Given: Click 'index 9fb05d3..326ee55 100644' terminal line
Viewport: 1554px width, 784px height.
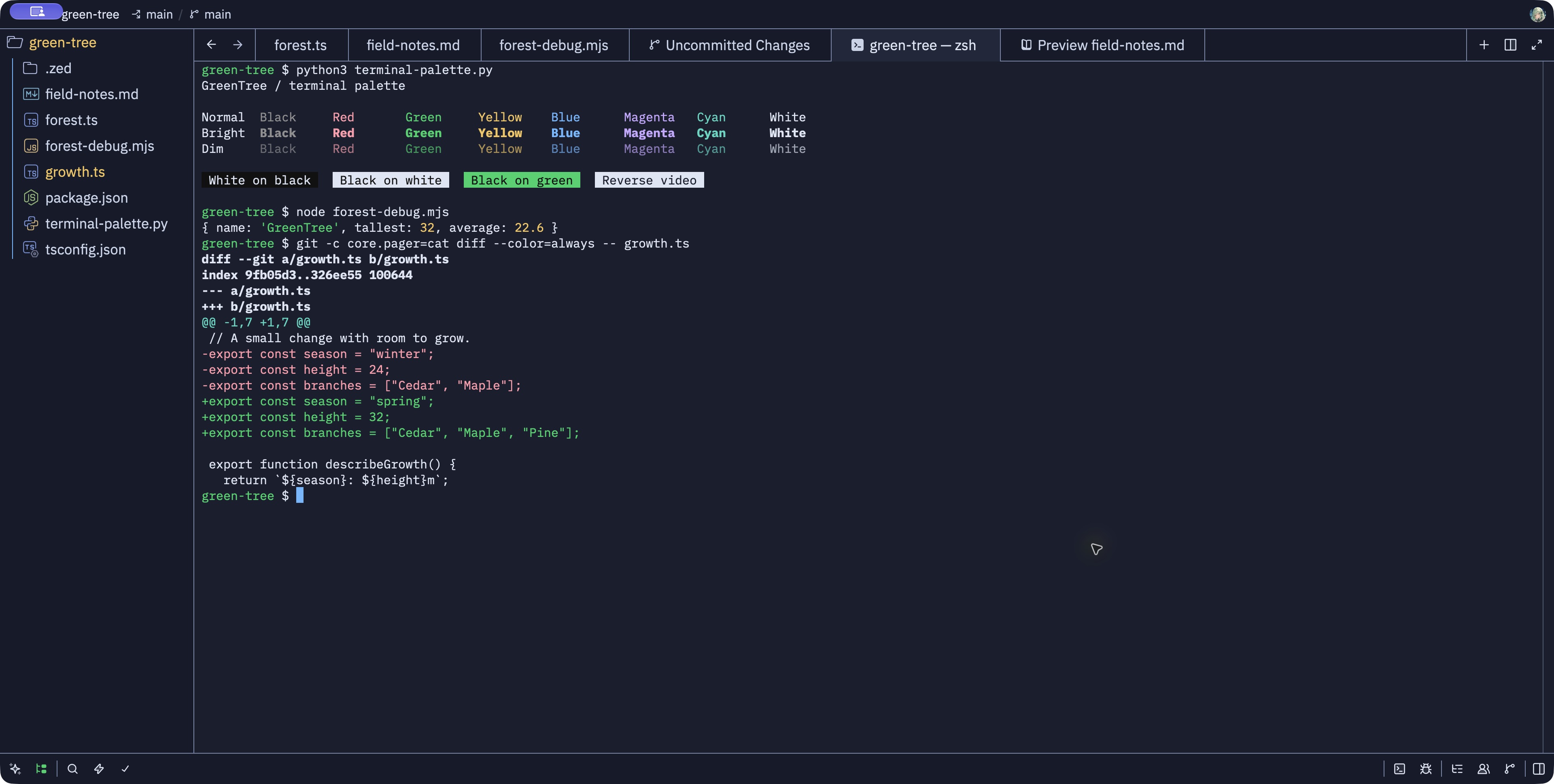Looking at the screenshot, I should tap(307, 275).
